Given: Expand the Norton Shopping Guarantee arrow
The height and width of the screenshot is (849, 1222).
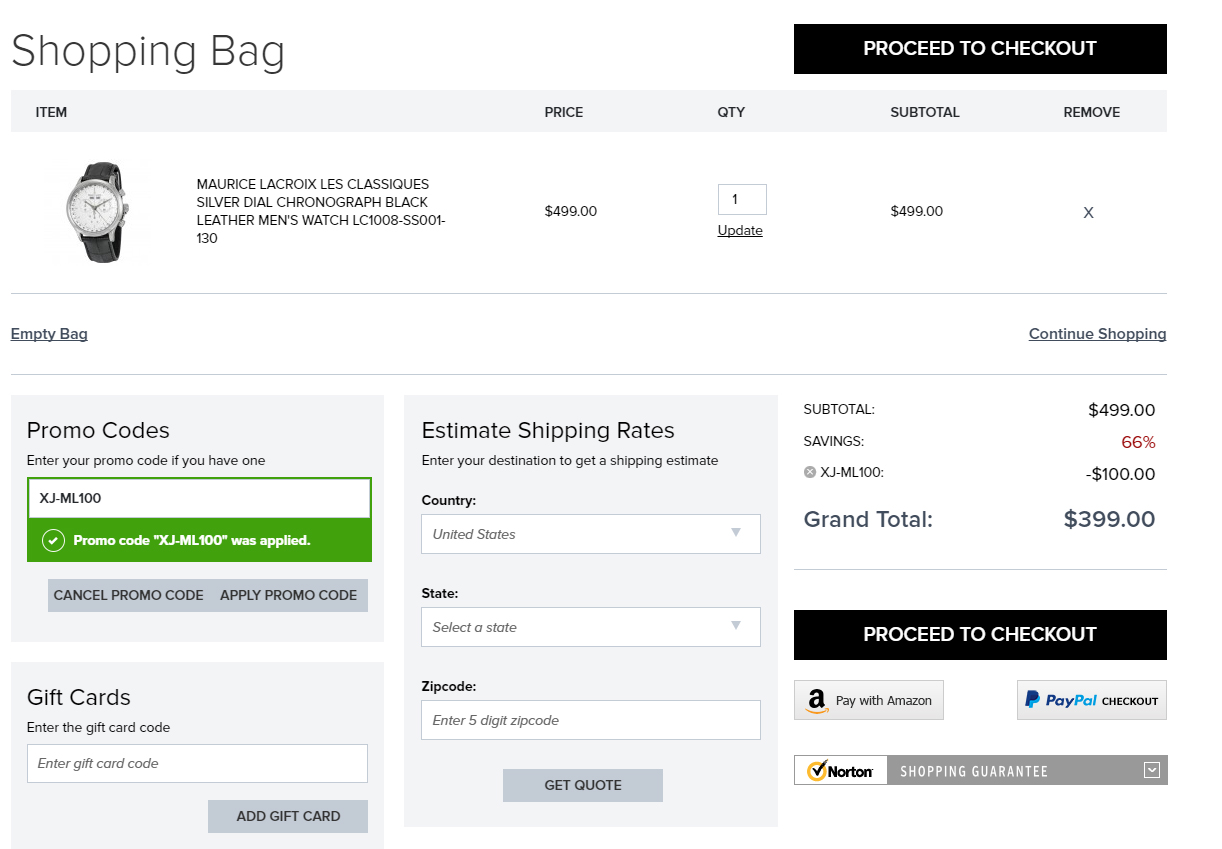Looking at the screenshot, I should (x=1152, y=770).
